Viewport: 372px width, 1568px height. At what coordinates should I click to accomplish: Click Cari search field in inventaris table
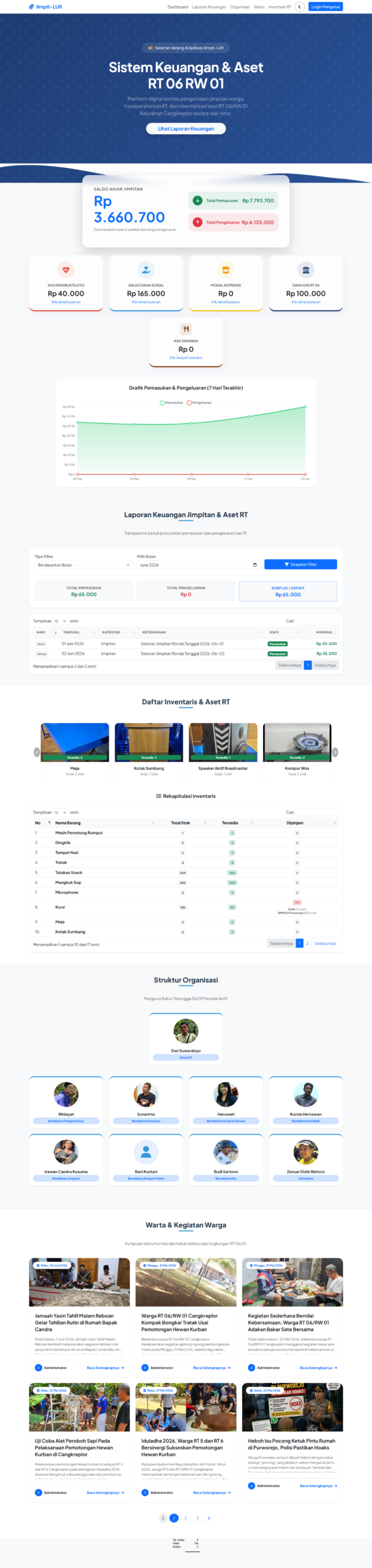point(317,812)
